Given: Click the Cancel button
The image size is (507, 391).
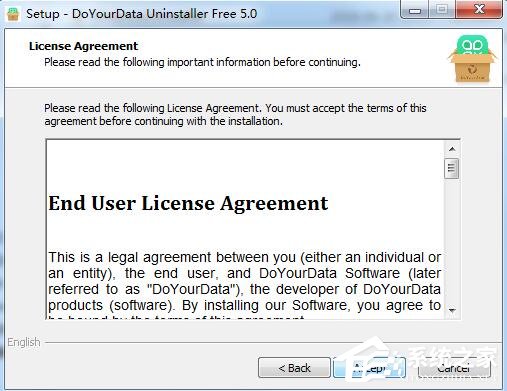Looking at the screenshot, I should 454,368.
